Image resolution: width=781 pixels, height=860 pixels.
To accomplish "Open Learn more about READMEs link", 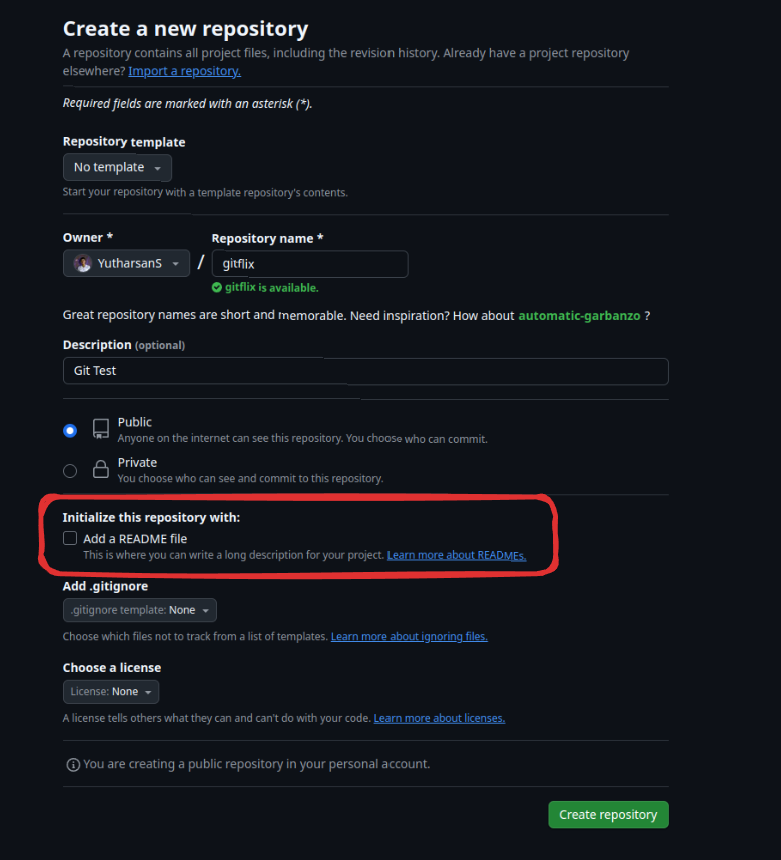I will tap(456, 555).
